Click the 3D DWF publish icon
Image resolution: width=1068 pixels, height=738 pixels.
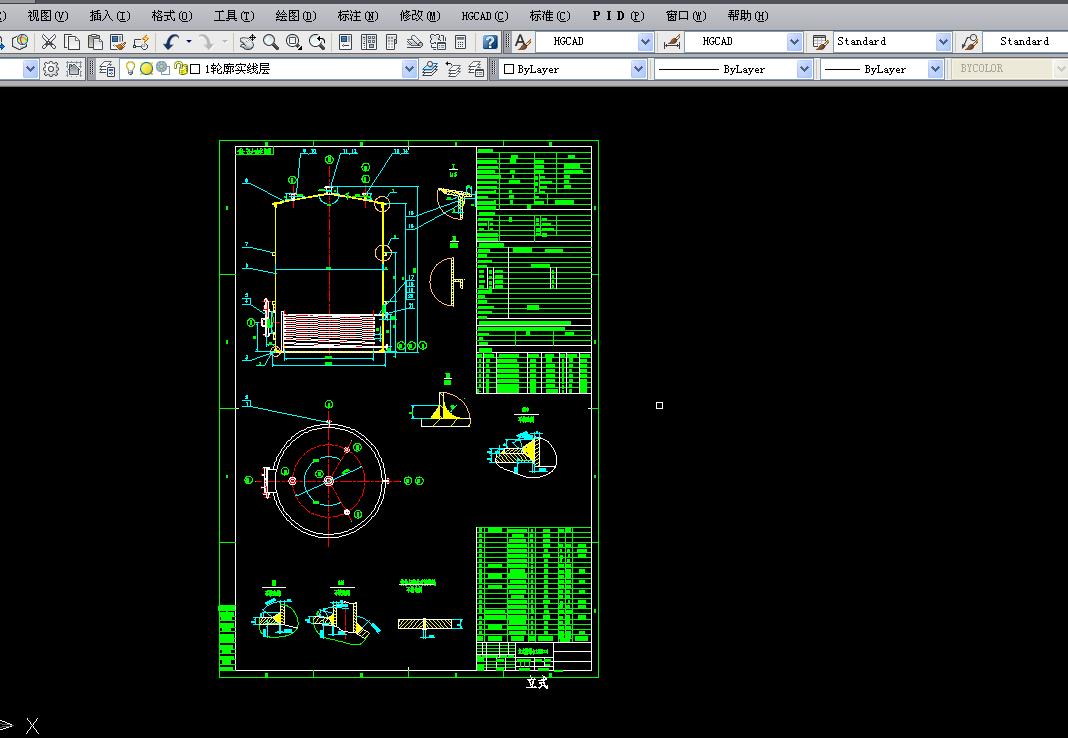pyautogui.click(x=19, y=42)
